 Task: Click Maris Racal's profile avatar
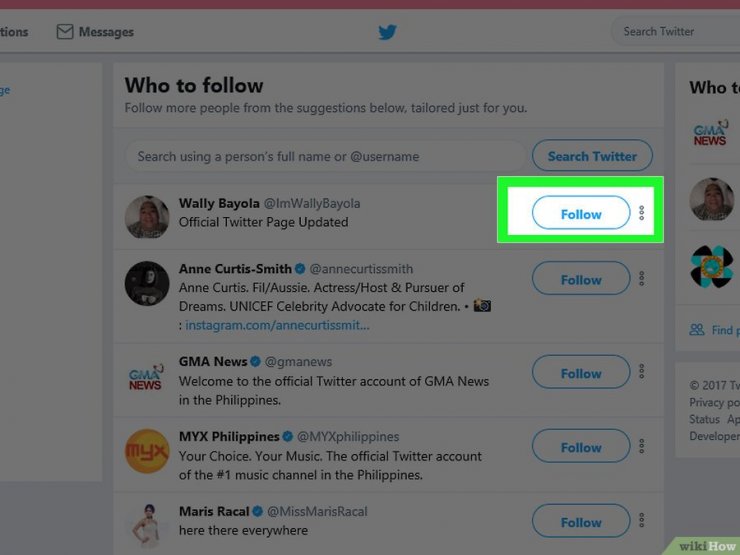click(x=146, y=526)
